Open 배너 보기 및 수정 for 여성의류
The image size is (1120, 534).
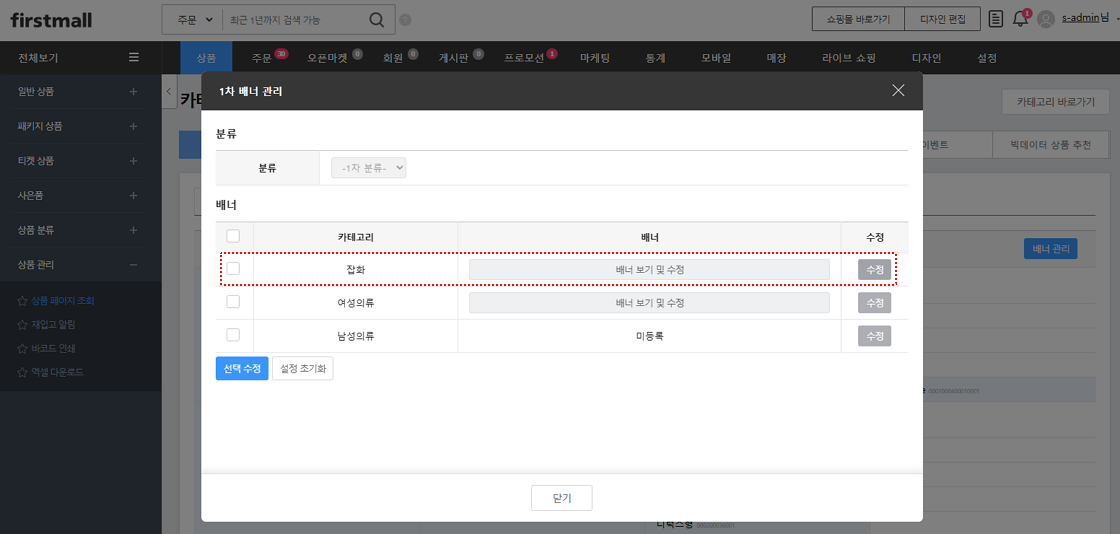649,303
